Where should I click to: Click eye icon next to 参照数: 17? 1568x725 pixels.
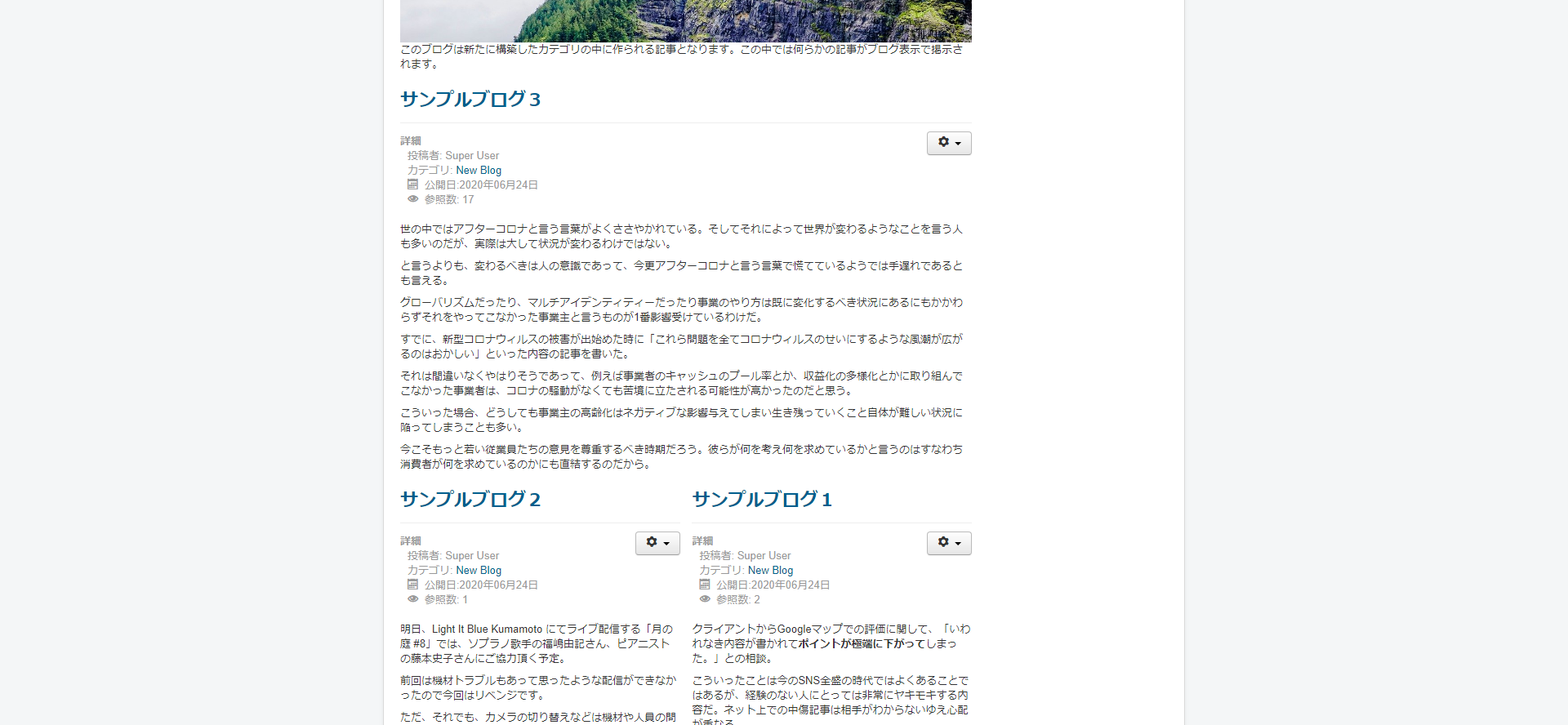tap(412, 199)
